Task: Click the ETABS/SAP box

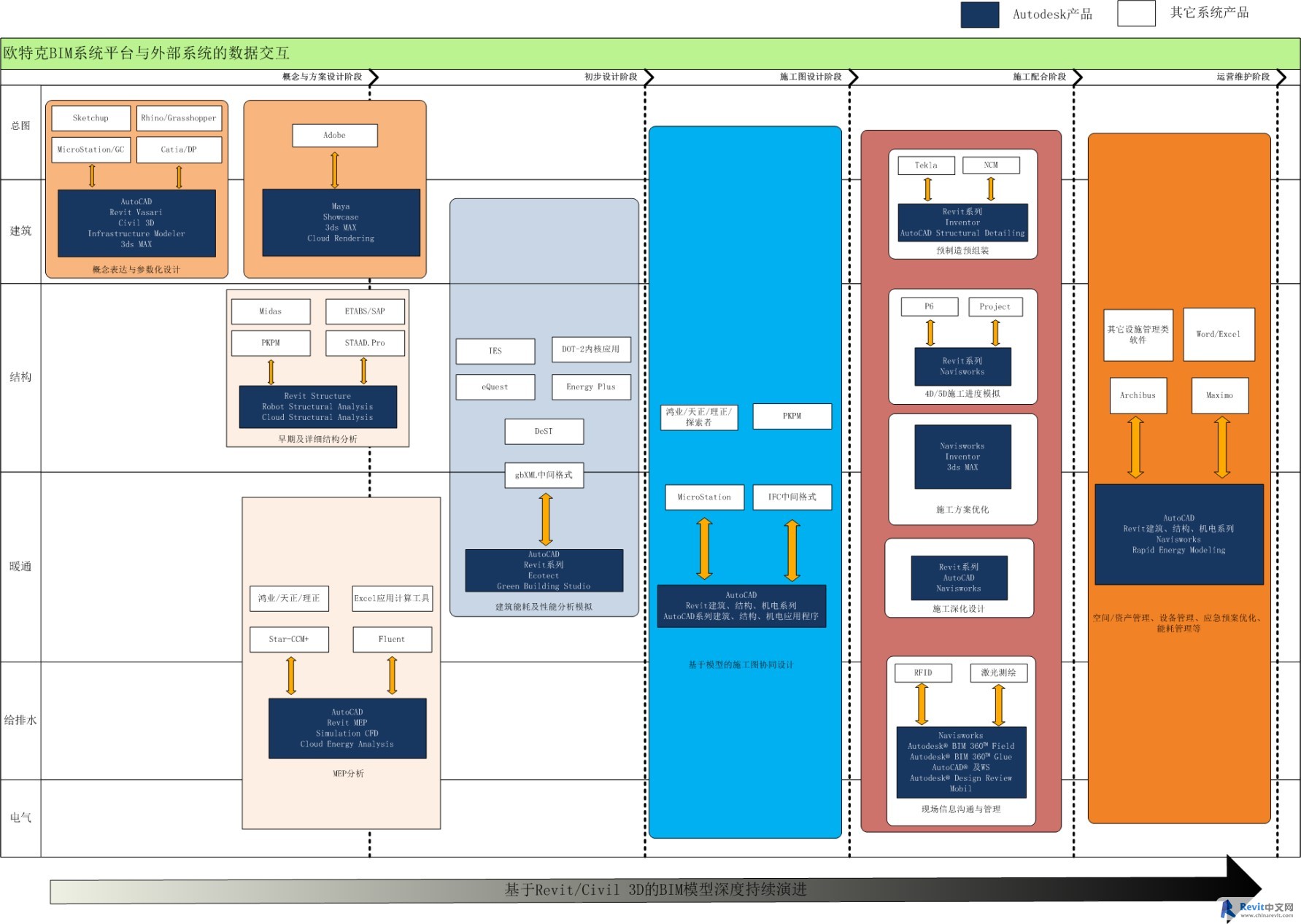Action: 365,311
